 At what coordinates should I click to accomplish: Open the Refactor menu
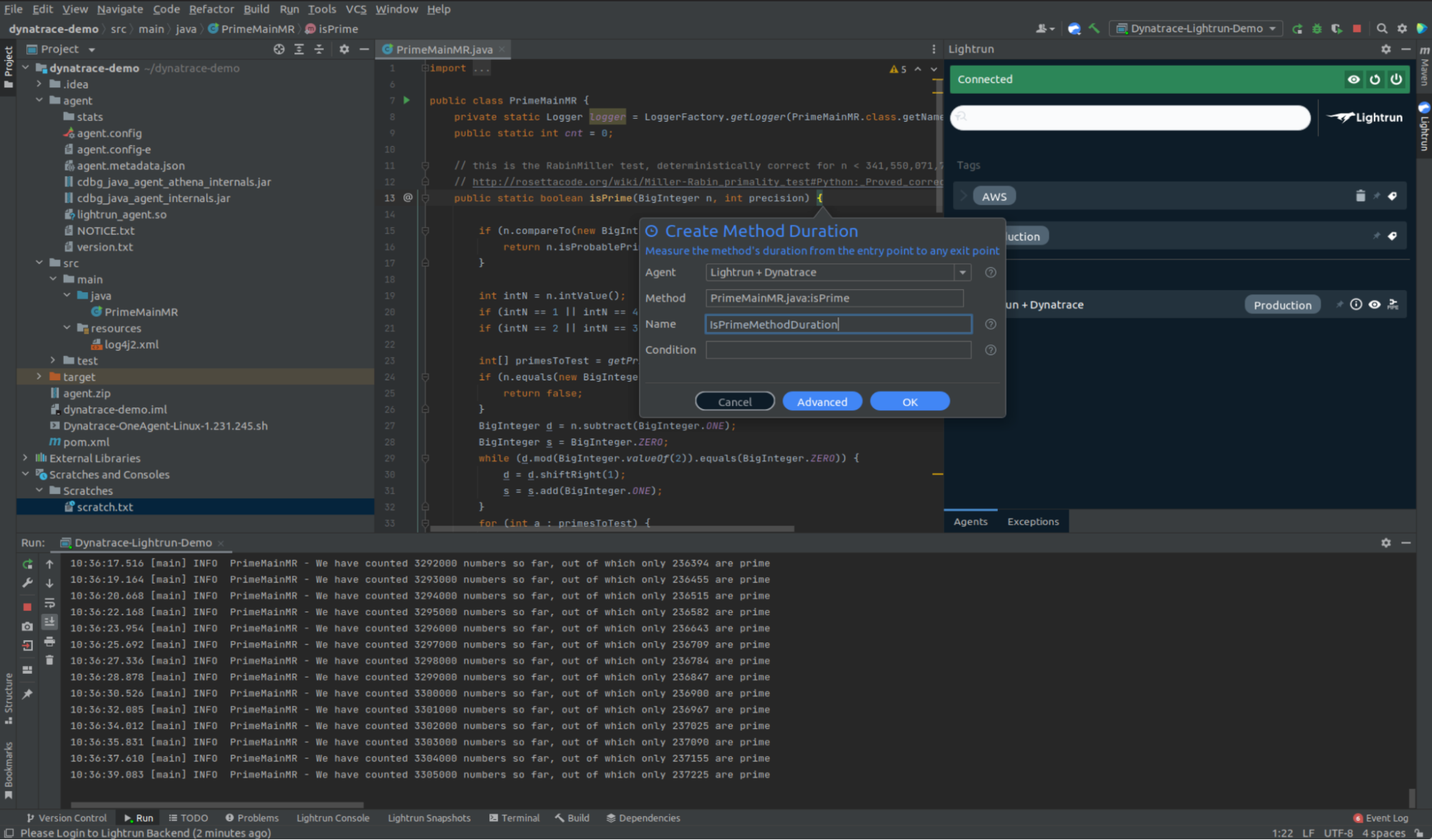coord(211,9)
